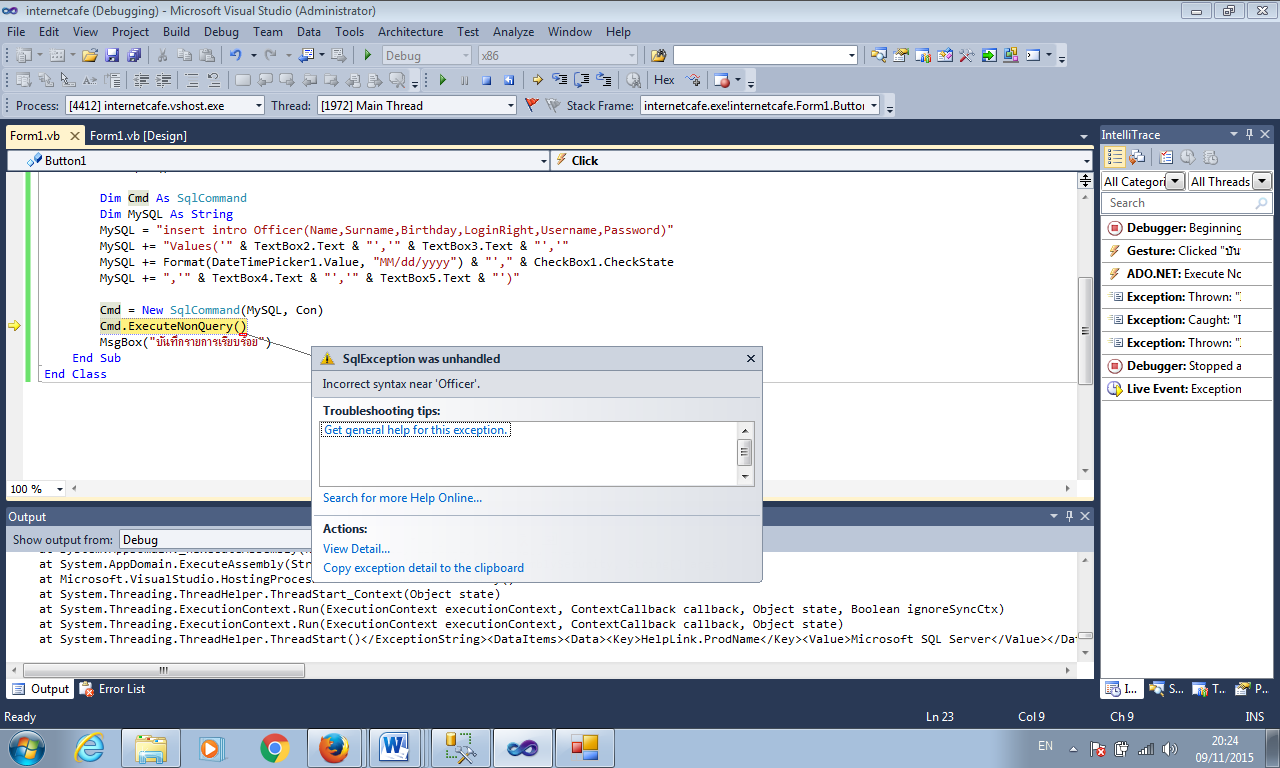Click the Save All toolbar icon
The width and height of the screenshot is (1280, 768).
point(134,55)
